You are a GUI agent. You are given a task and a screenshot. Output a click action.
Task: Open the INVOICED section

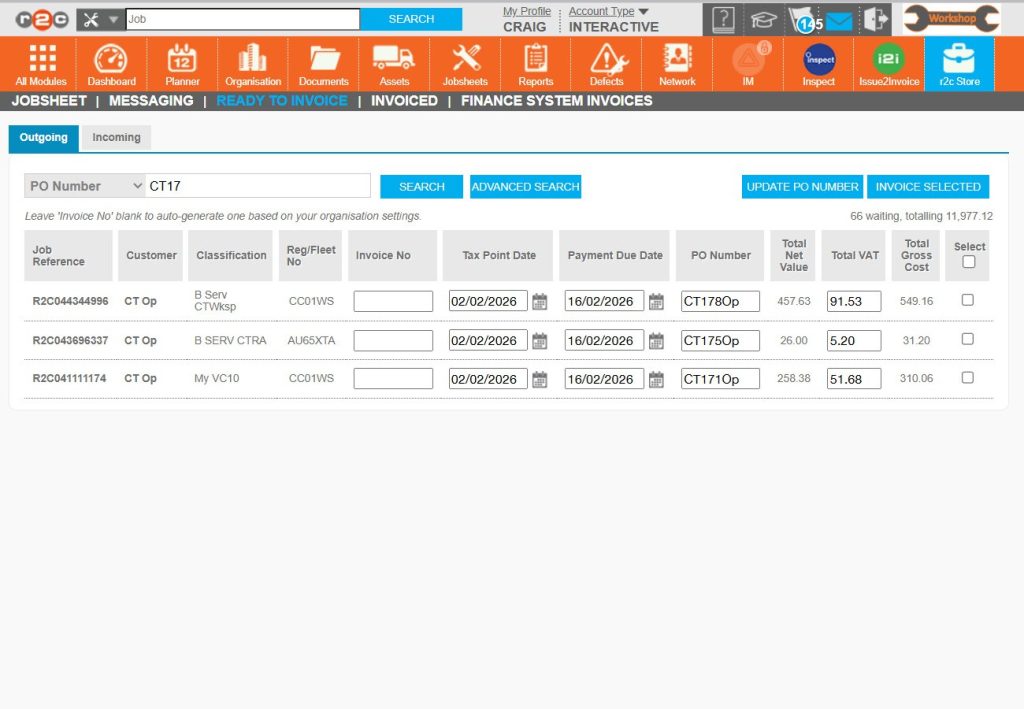point(404,100)
